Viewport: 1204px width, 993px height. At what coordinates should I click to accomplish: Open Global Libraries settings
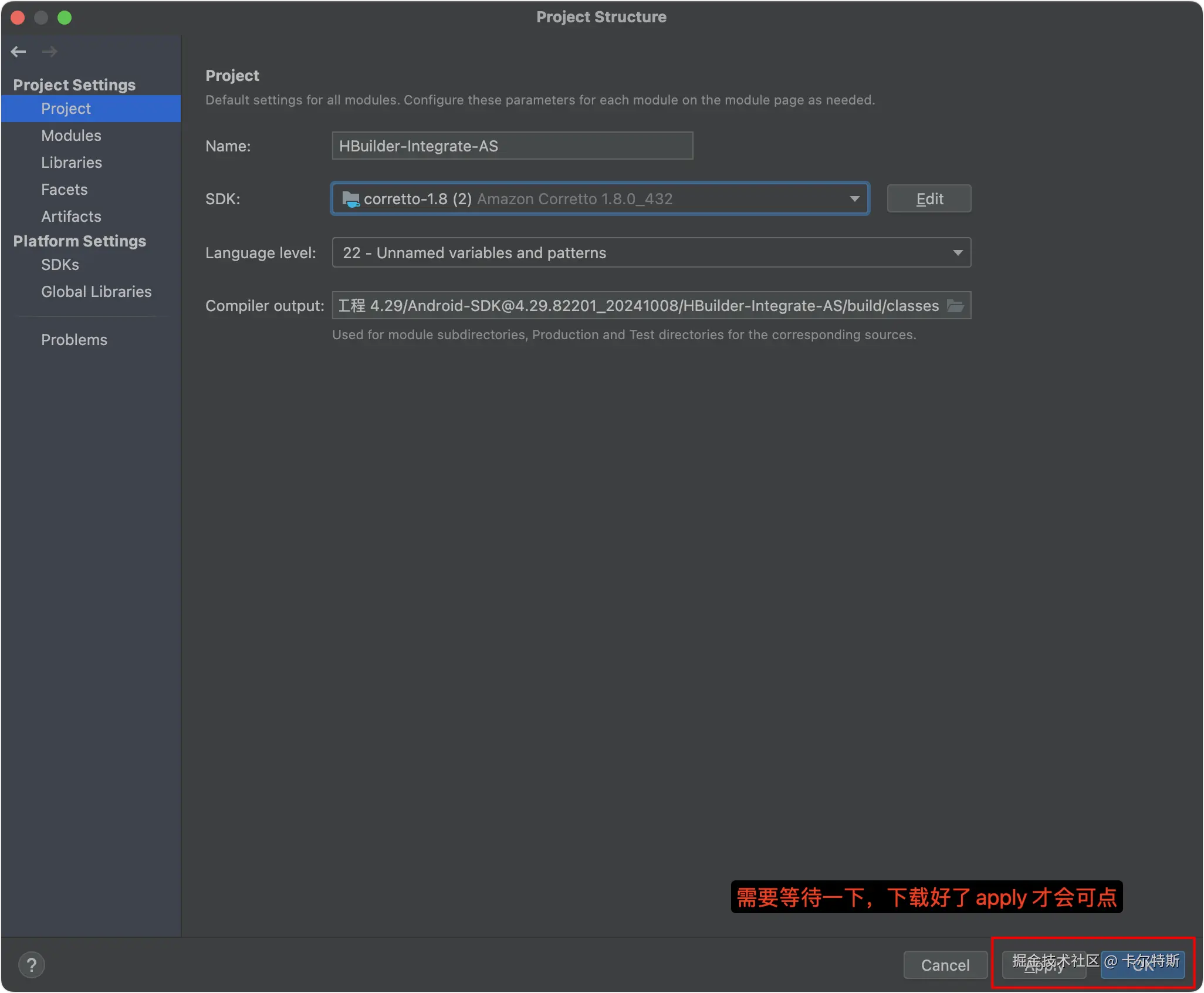pos(96,292)
